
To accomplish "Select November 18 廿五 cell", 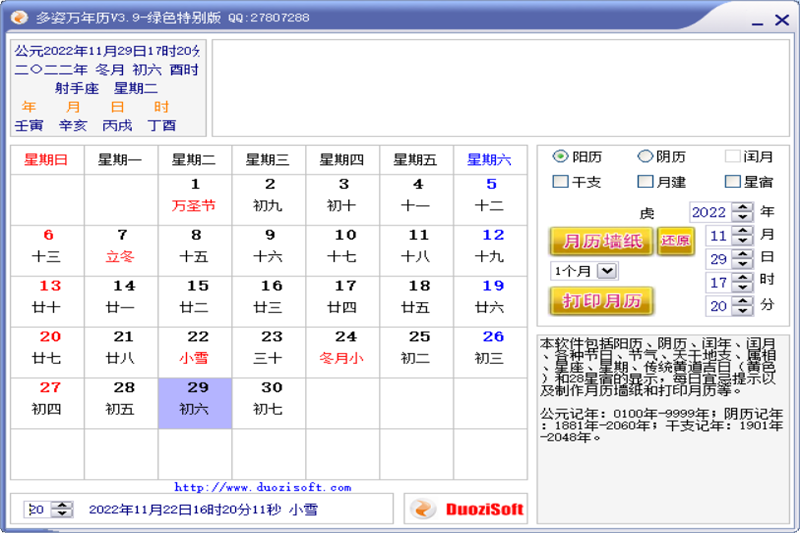I will click(x=416, y=301).
